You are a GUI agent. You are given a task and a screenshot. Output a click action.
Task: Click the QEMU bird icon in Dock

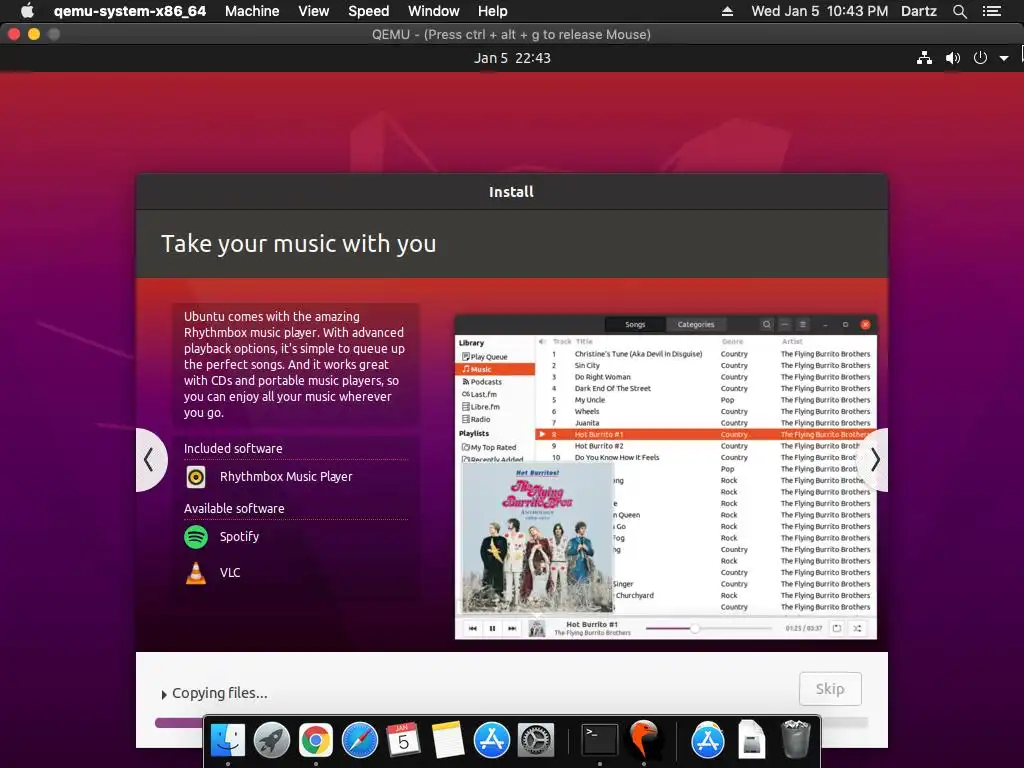tap(644, 740)
